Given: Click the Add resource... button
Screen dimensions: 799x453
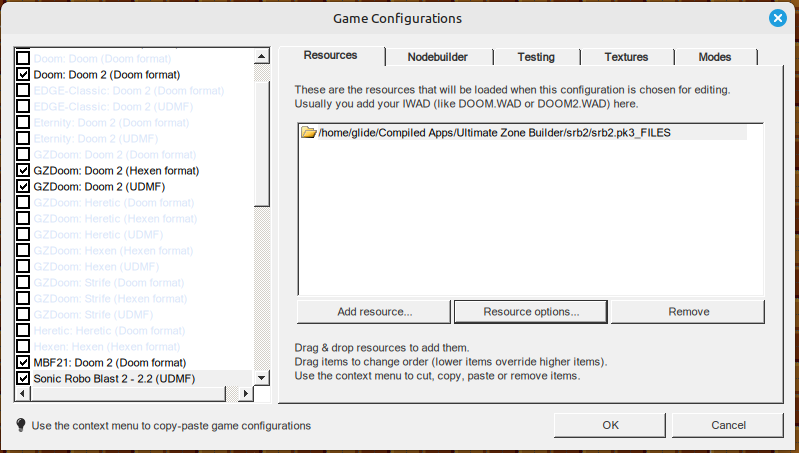Looking at the screenshot, I should click(374, 312).
